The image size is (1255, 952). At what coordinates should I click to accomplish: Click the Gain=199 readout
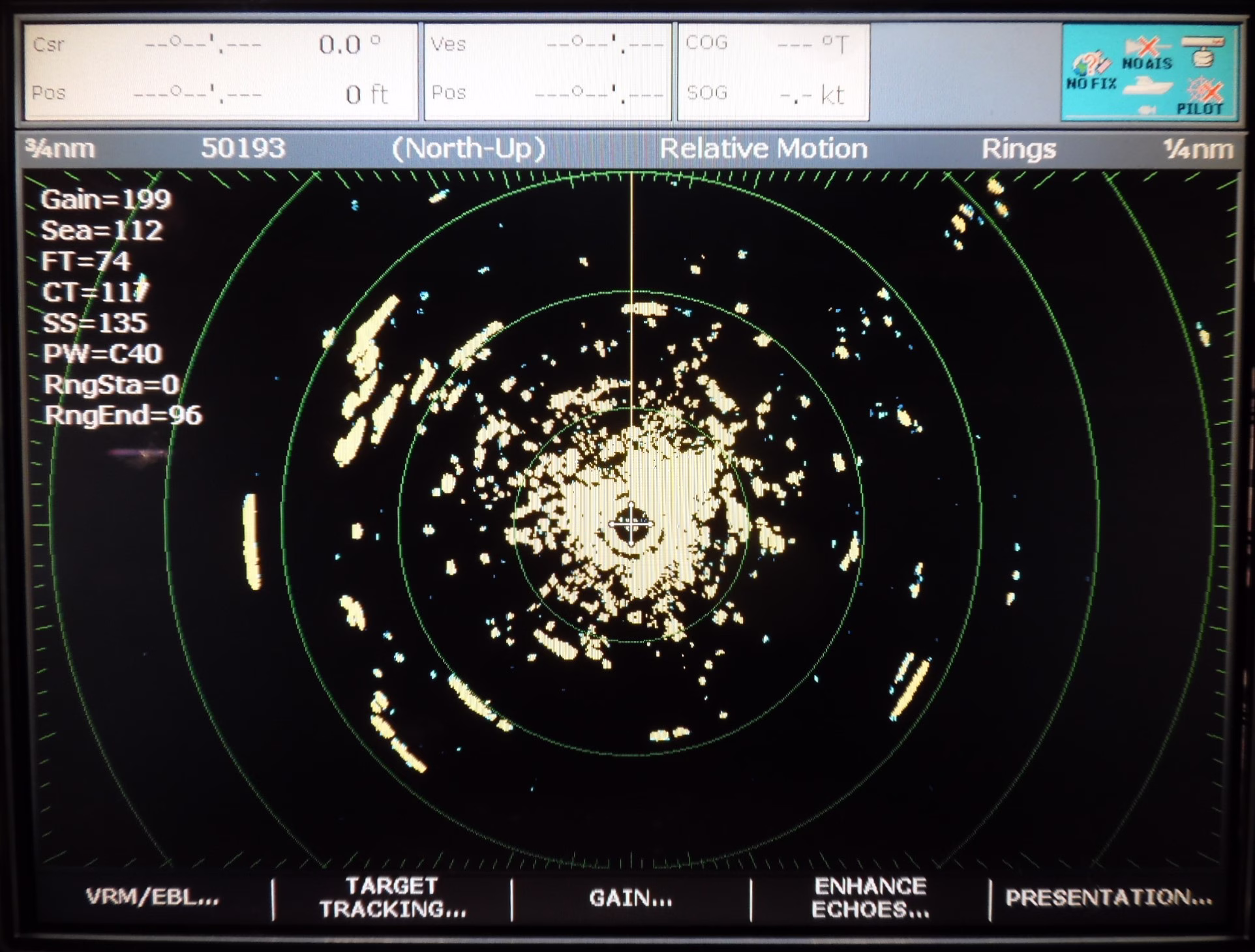[106, 199]
